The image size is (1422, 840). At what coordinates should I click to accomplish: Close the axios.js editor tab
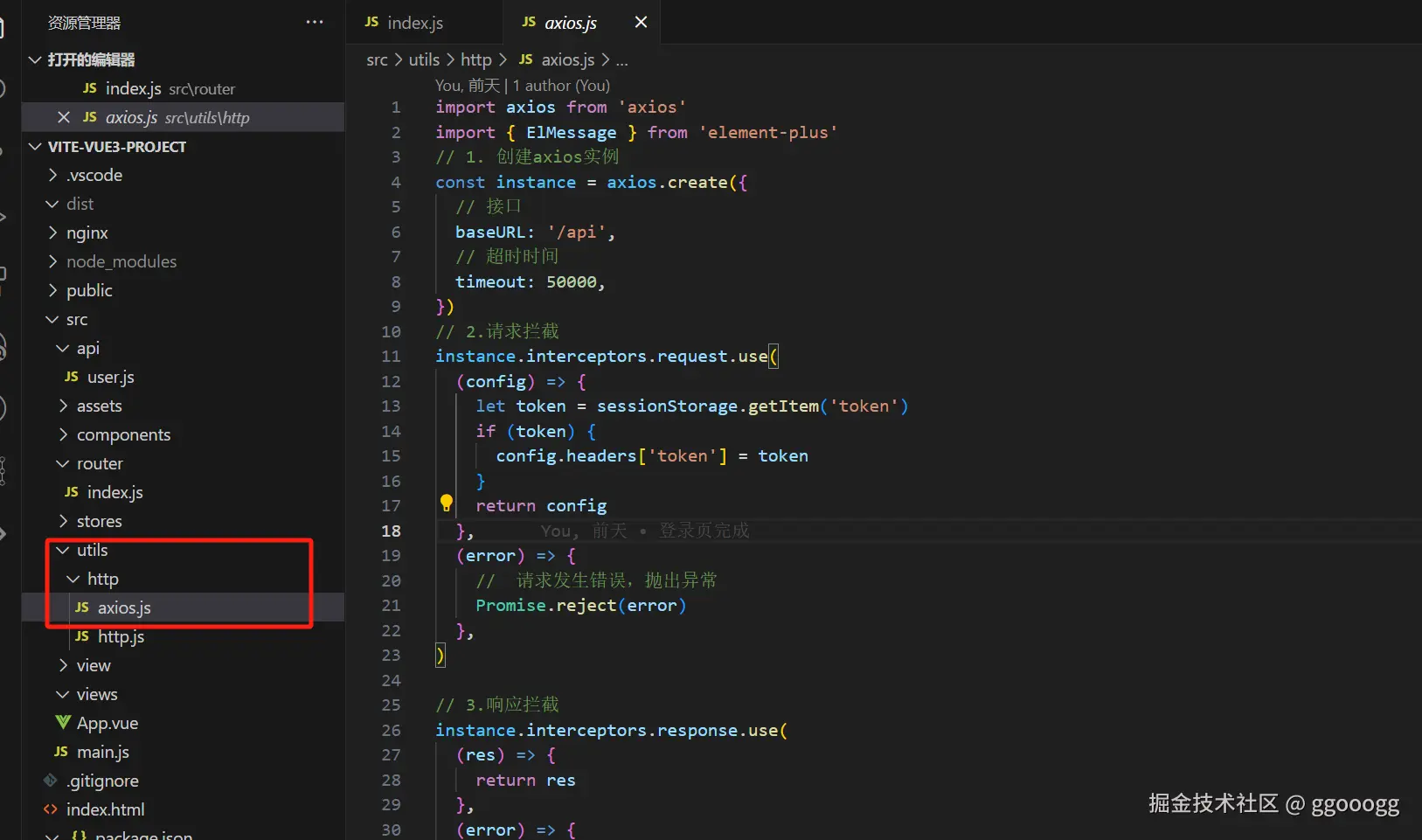point(641,22)
